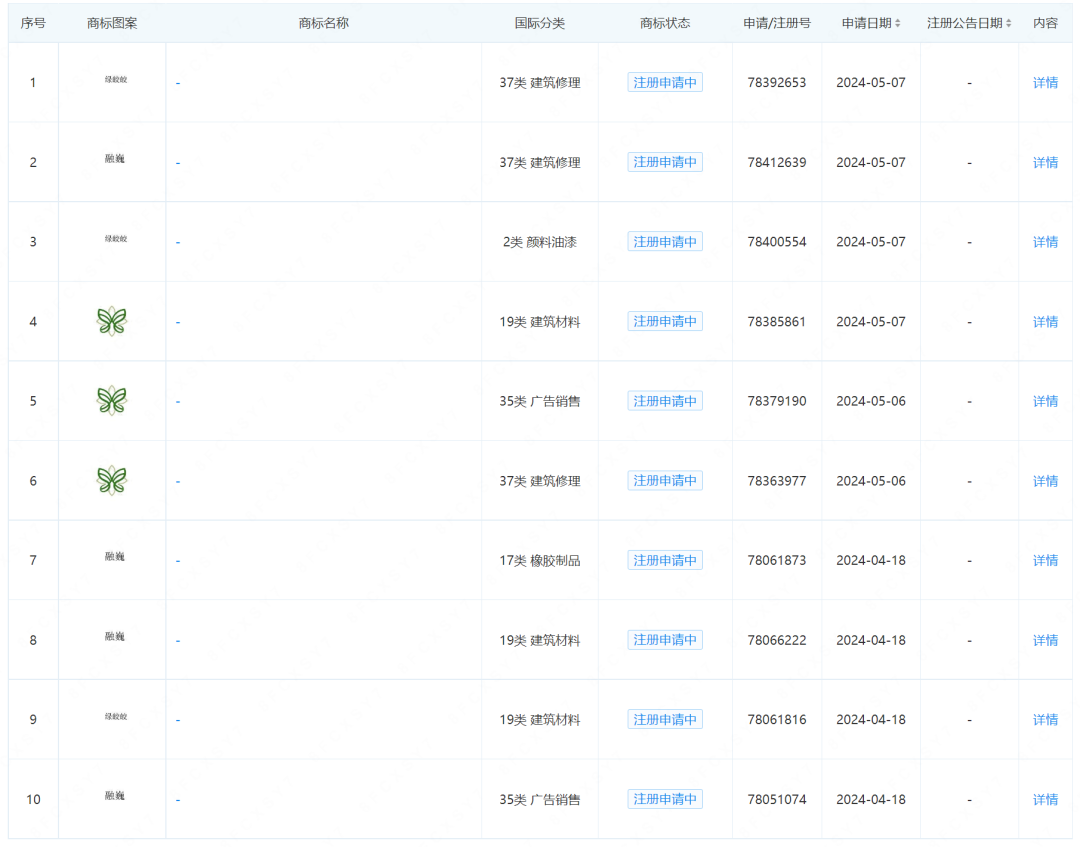
Task: Sort by 注册公告日期 column arrows
Action: click(1008, 23)
